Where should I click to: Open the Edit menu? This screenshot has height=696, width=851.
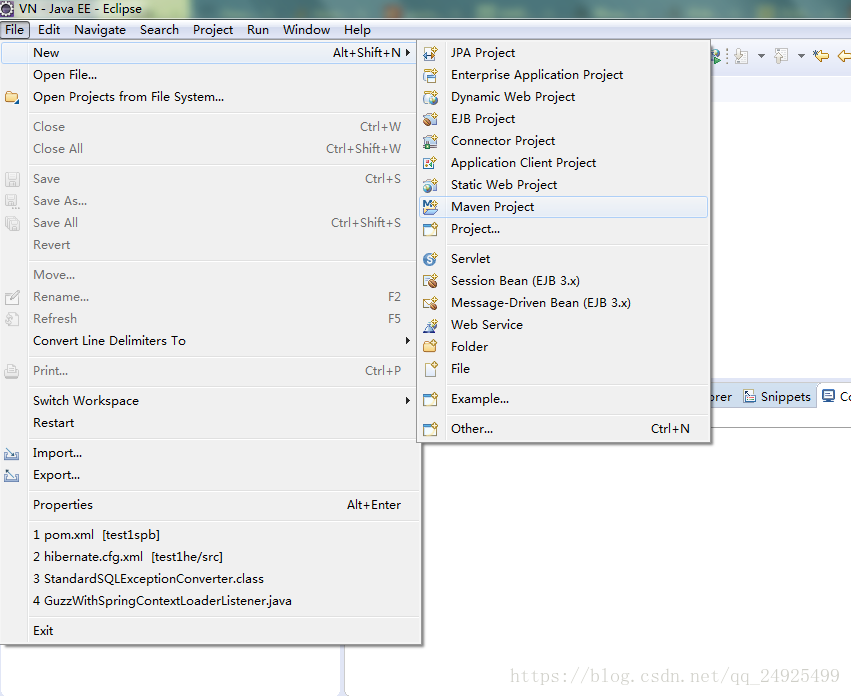click(x=49, y=30)
